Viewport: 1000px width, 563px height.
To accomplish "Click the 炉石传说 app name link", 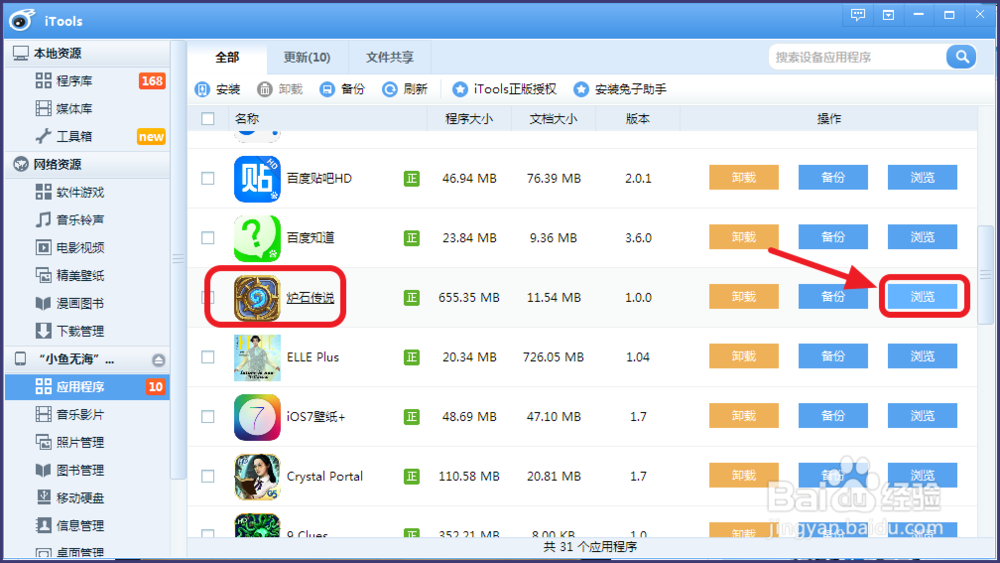I will [310, 298].
